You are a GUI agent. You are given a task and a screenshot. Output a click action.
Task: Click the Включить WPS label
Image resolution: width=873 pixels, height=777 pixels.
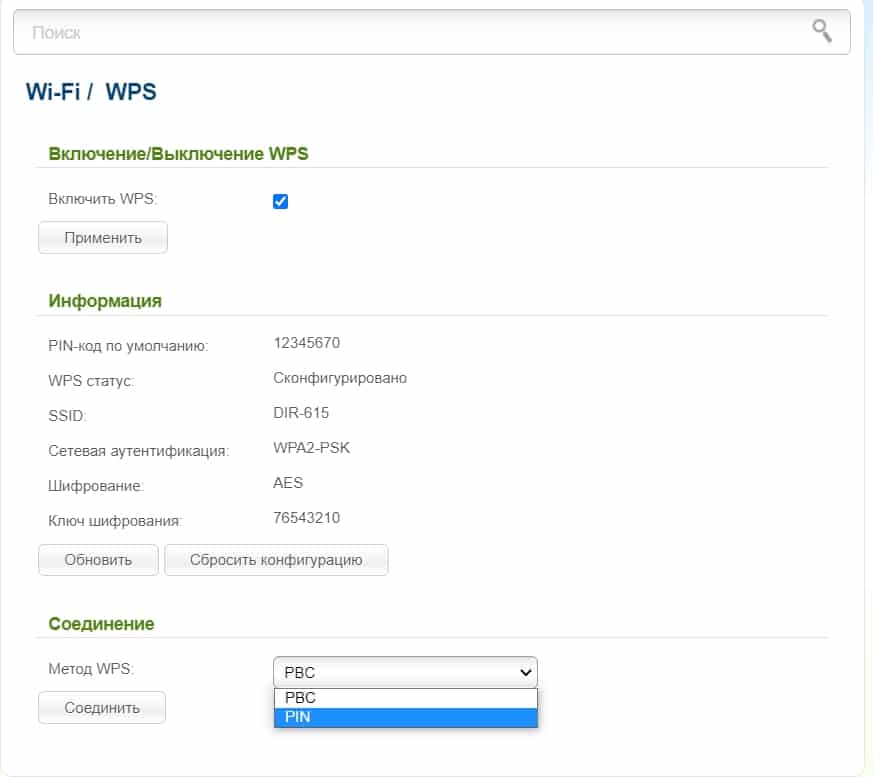(103, 199)
